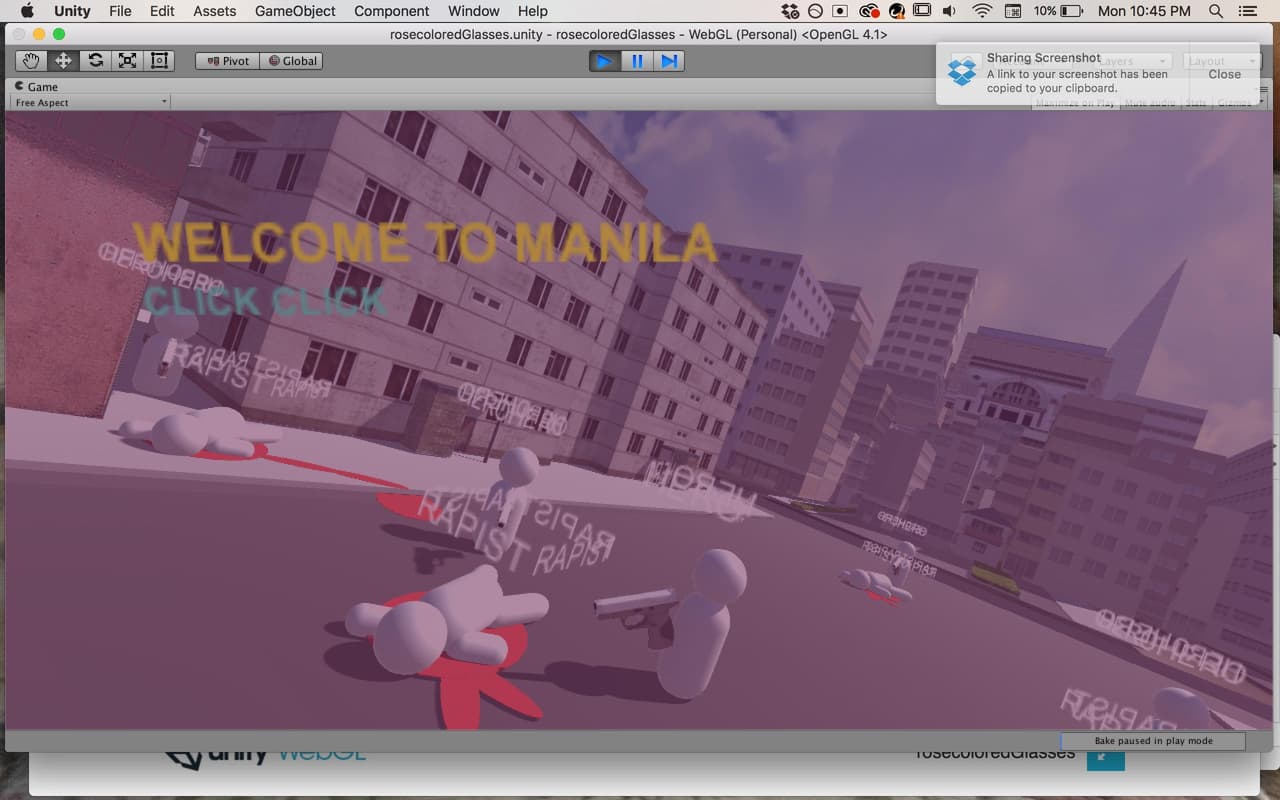Open the Apple menu
The height and width of the screenshot is (800, 1280).
point(27,11)
